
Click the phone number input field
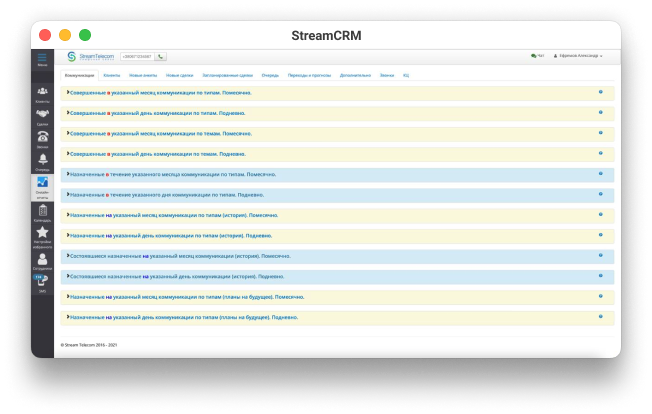[137, 57]
